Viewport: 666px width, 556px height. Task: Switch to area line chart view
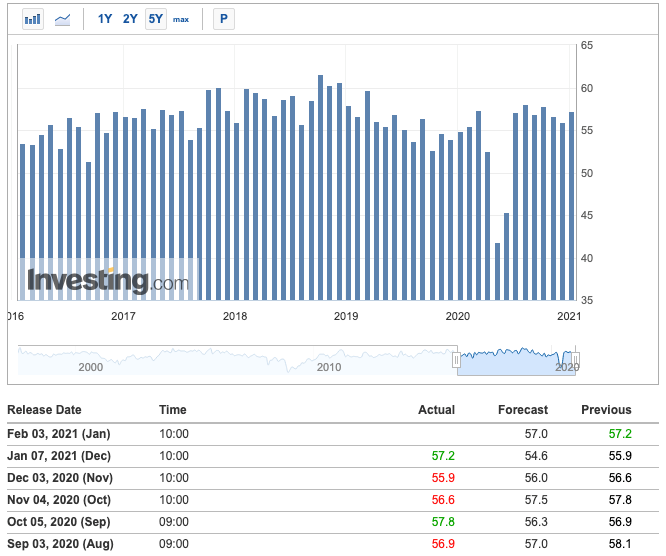click(x=62, y=19)
